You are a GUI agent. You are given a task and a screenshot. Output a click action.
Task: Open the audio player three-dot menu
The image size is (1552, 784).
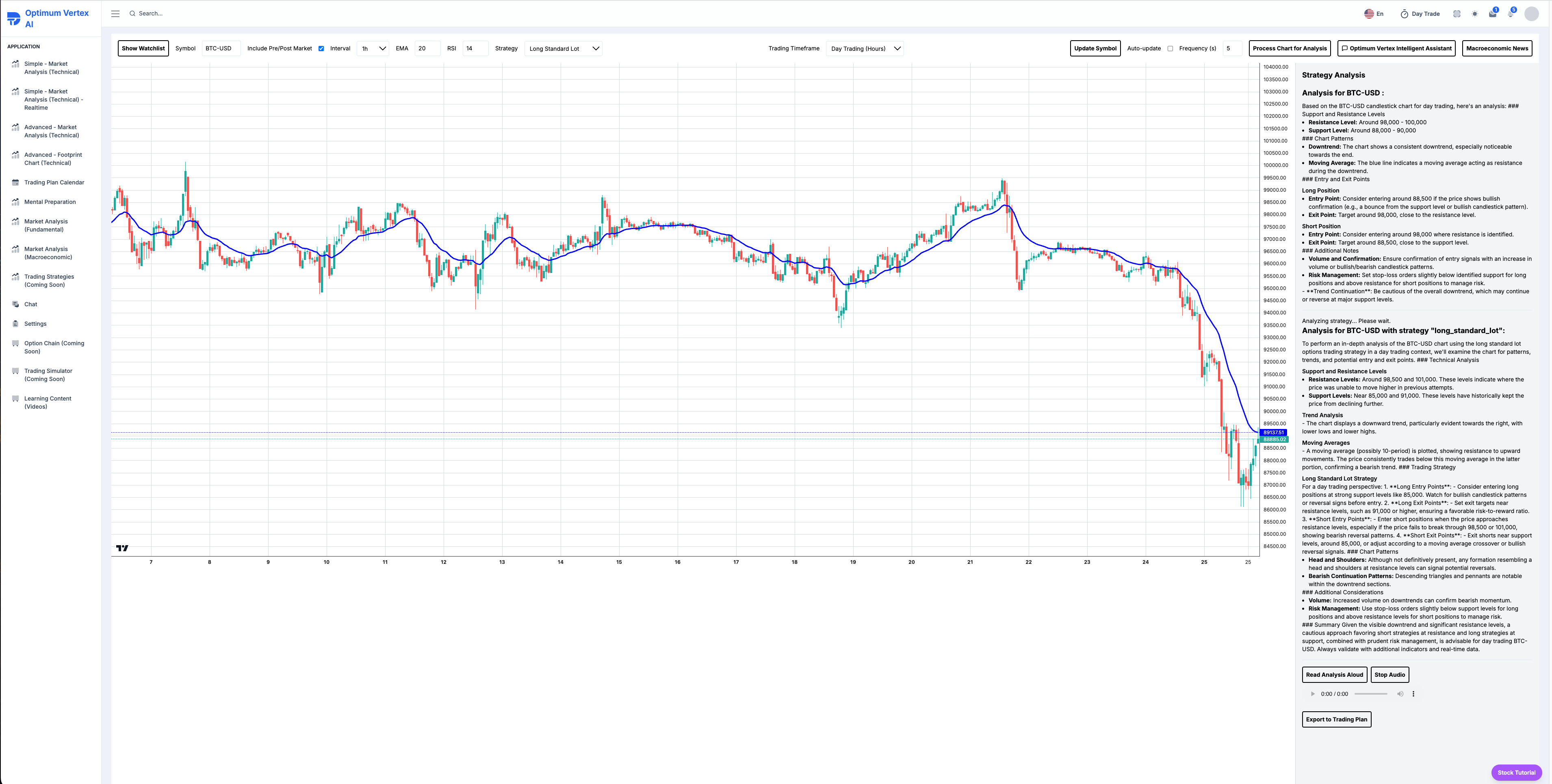[1413, 693]
